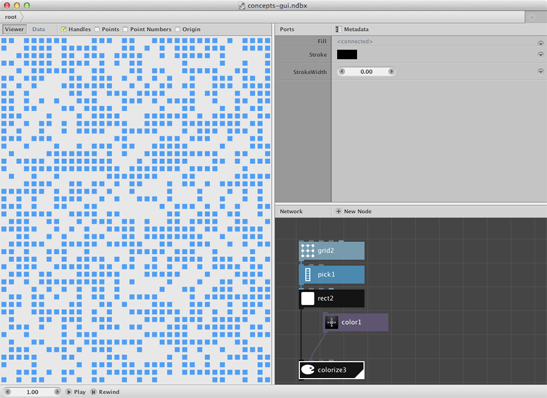Click the Play button label
The height and width of the screenshot is (398, 547).
(x=80, y=392)
